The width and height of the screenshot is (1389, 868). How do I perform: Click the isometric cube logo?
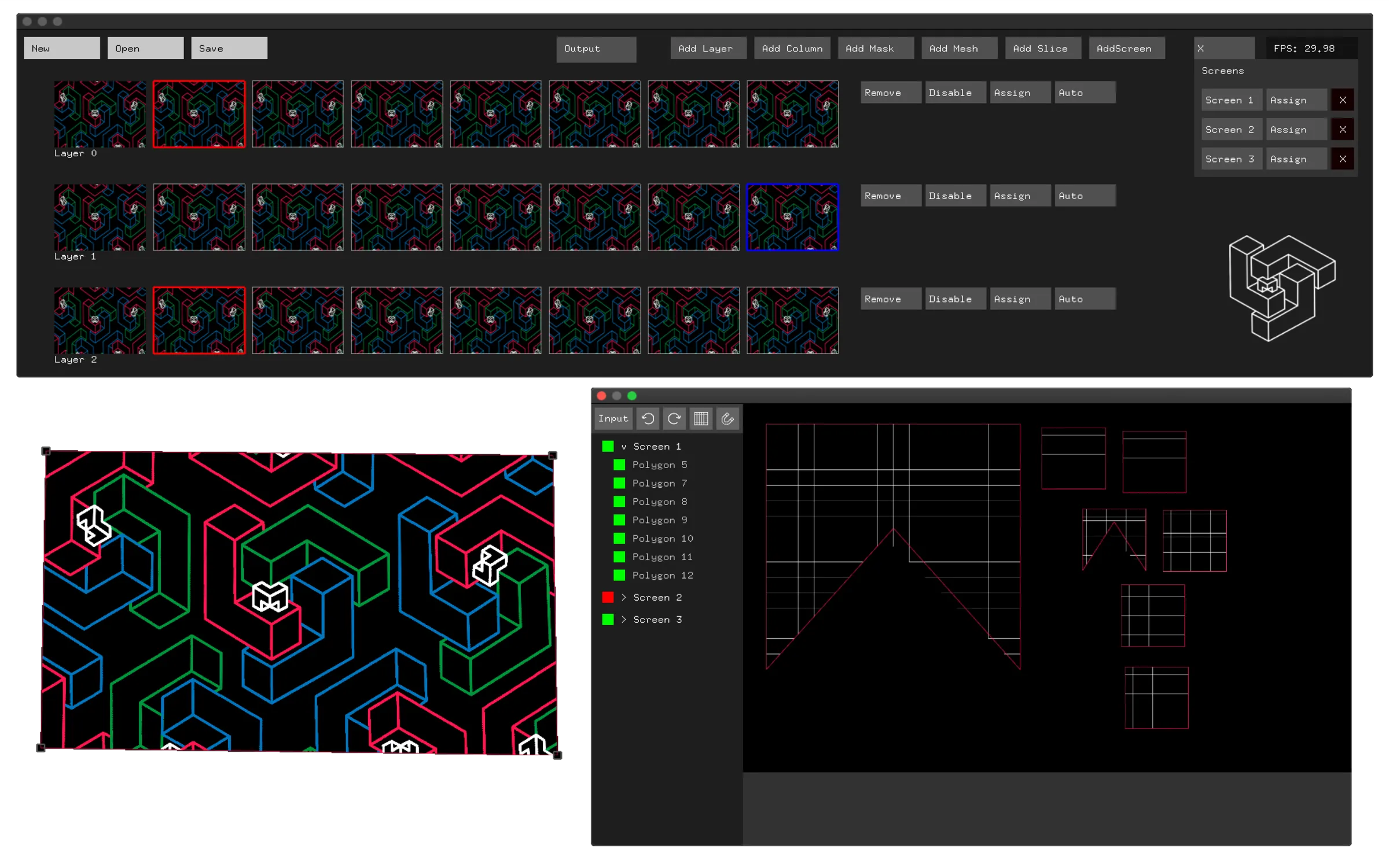1282,288
